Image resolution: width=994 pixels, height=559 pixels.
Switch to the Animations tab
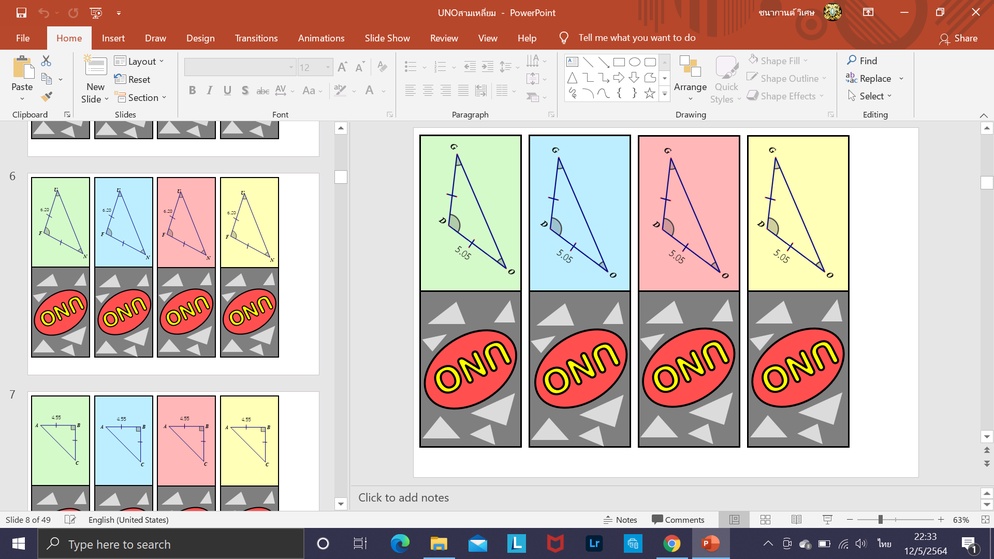tap(321, 38)
